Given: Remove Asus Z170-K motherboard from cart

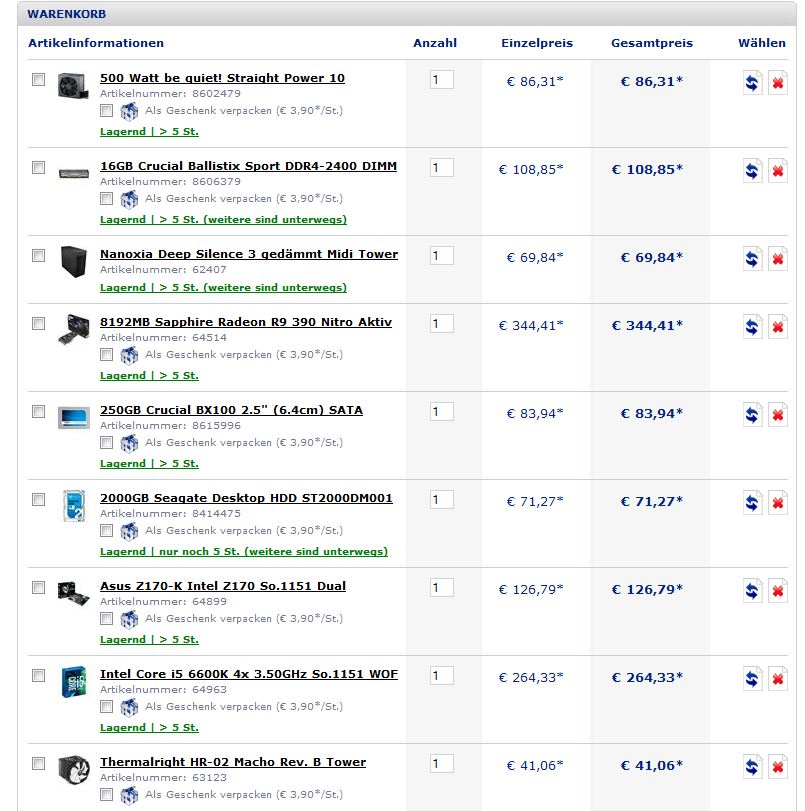Looking at the screenshot, I should click(x=777, y=591).
